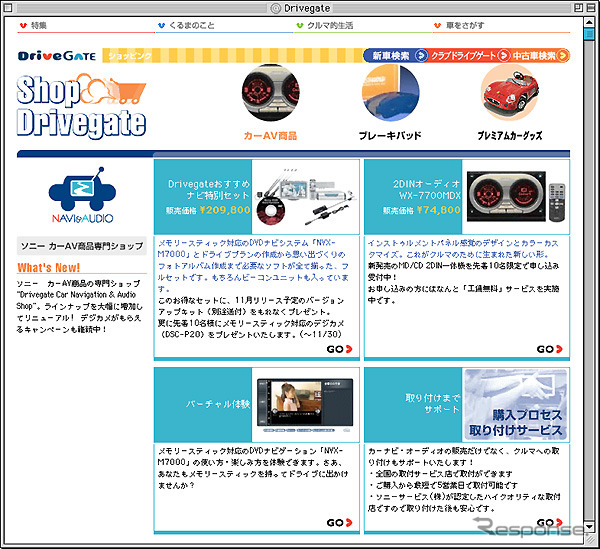Click the scrollbar down arrow
The height and width of the screenshot is (549, 600).
click(589, 527)
